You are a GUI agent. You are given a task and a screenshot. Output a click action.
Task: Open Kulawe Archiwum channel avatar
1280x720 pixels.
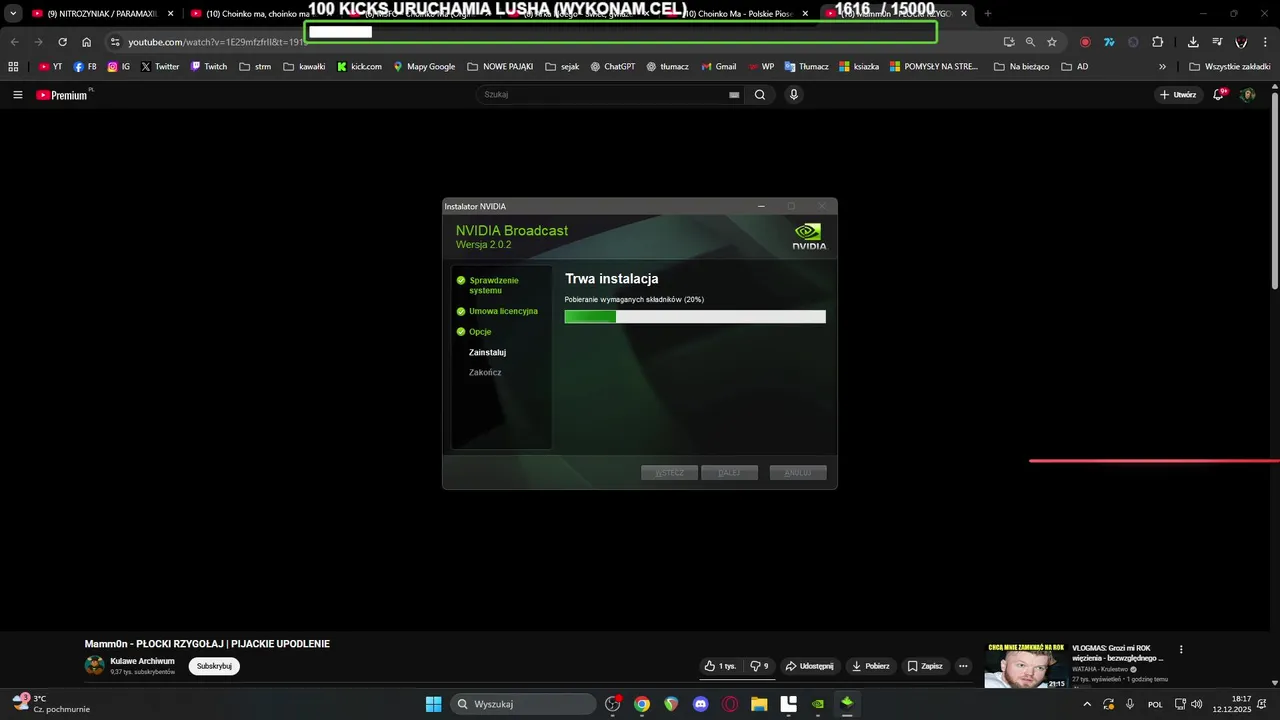coord(94,666)
